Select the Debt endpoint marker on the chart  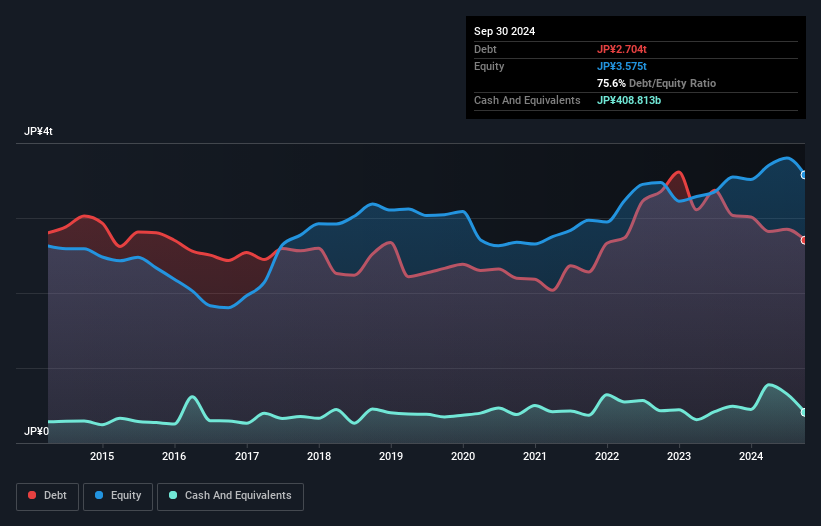coord(804,240)
